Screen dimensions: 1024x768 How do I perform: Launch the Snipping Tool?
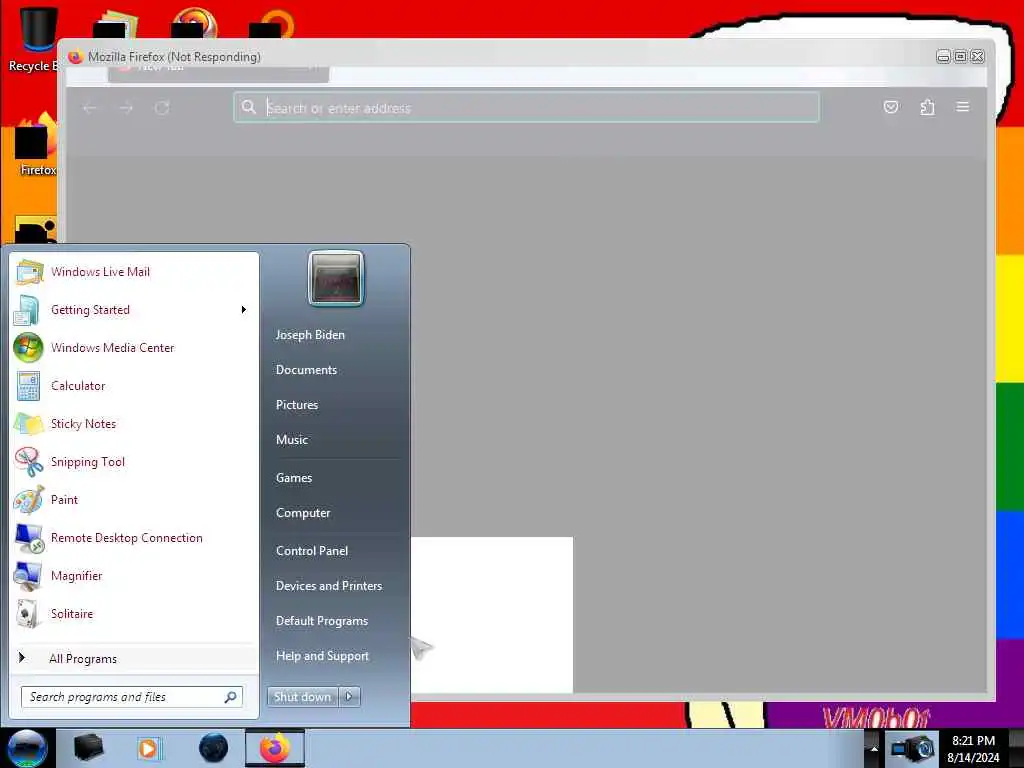pyautogui.click(x=134, y=462)
